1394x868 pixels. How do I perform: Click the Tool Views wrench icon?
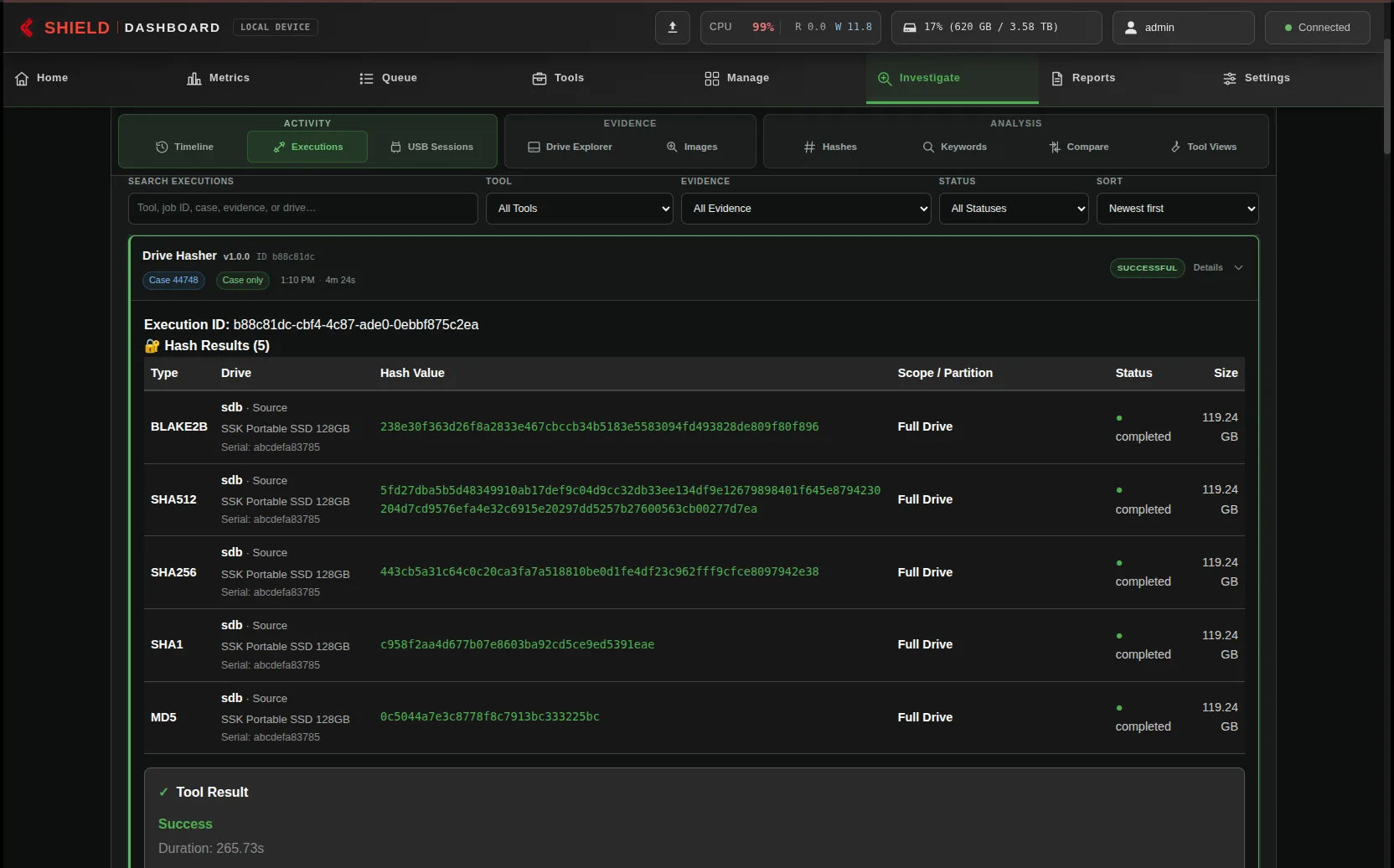[x=1175, y=147]
